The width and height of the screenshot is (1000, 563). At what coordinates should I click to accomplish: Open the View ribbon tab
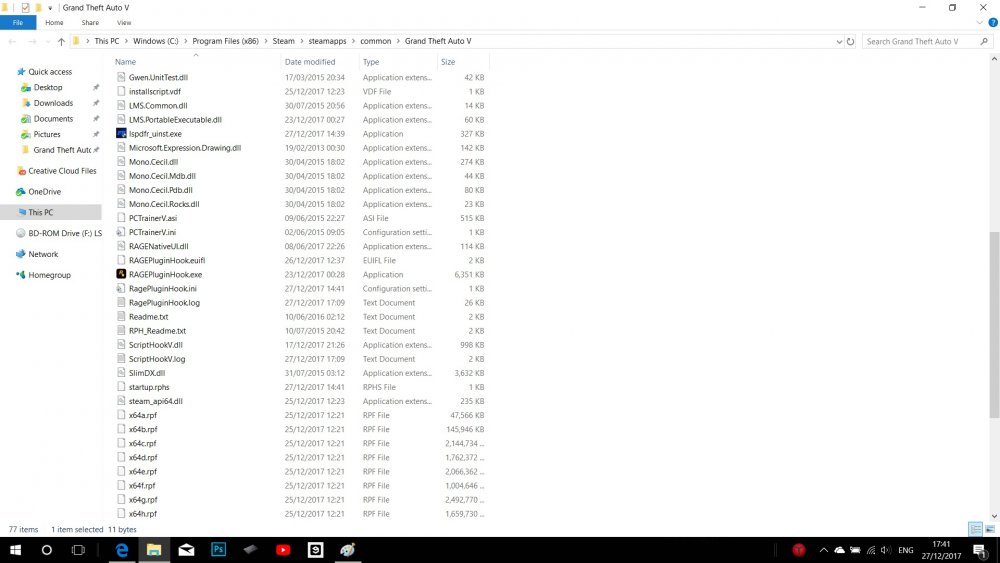click(x=124, y=22)
